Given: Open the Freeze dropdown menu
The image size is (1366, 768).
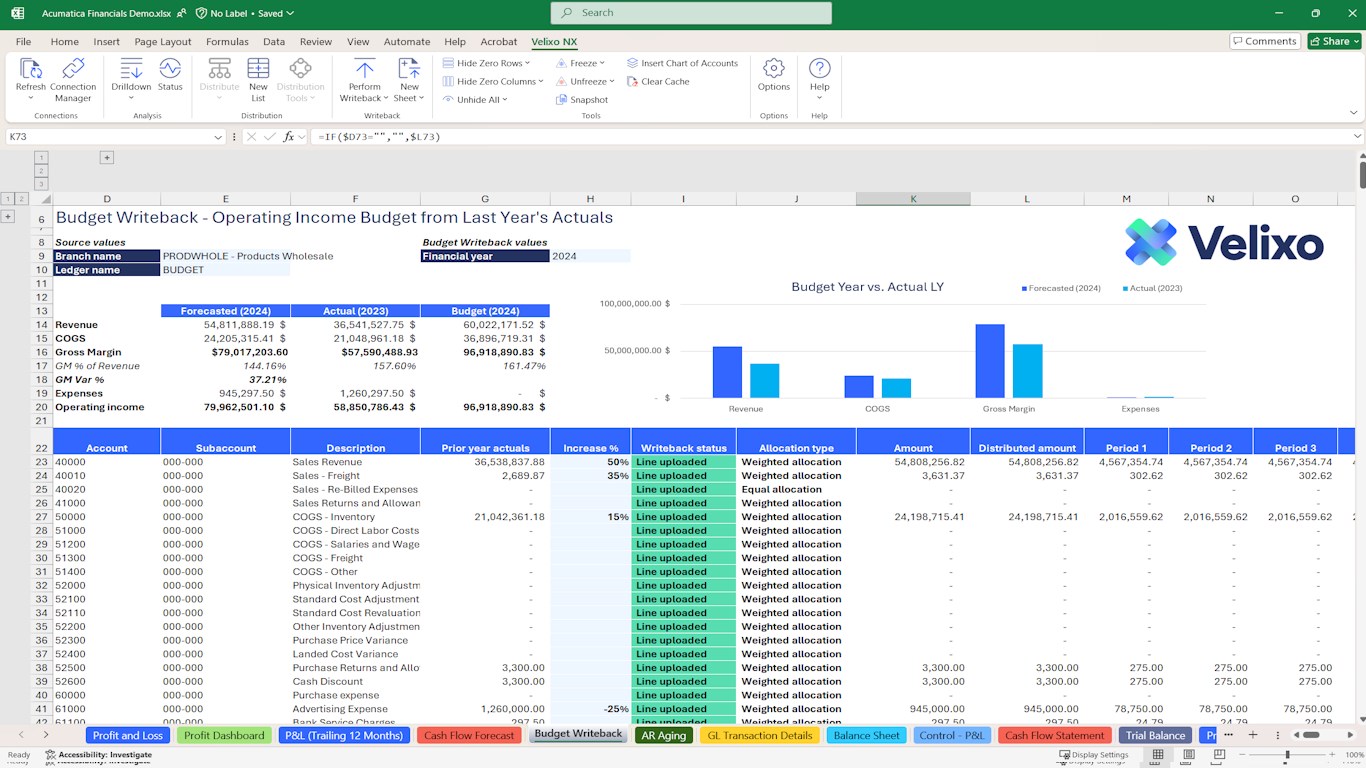Looking at the screenshot, I should pos(602,63).
